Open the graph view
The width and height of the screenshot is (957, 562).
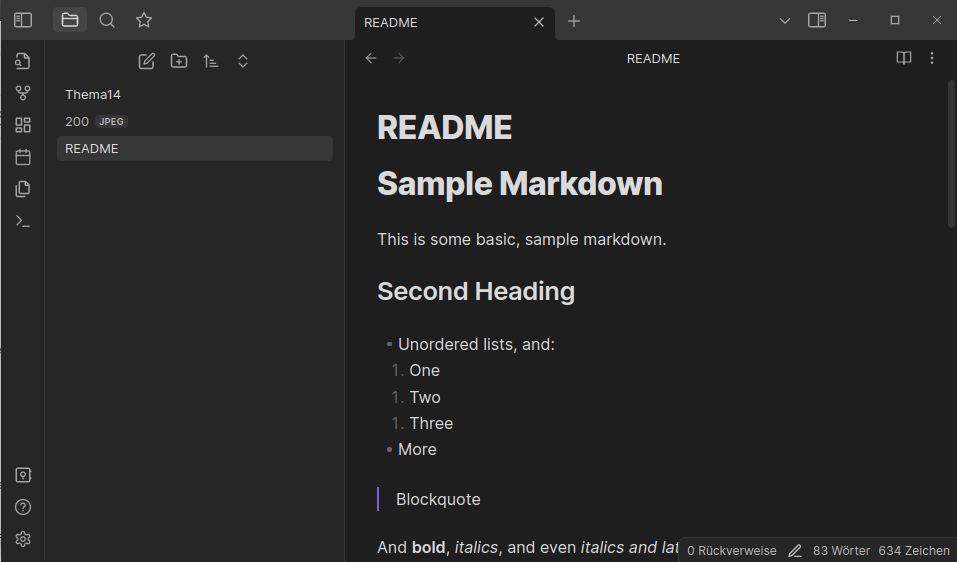click(22, 93)
